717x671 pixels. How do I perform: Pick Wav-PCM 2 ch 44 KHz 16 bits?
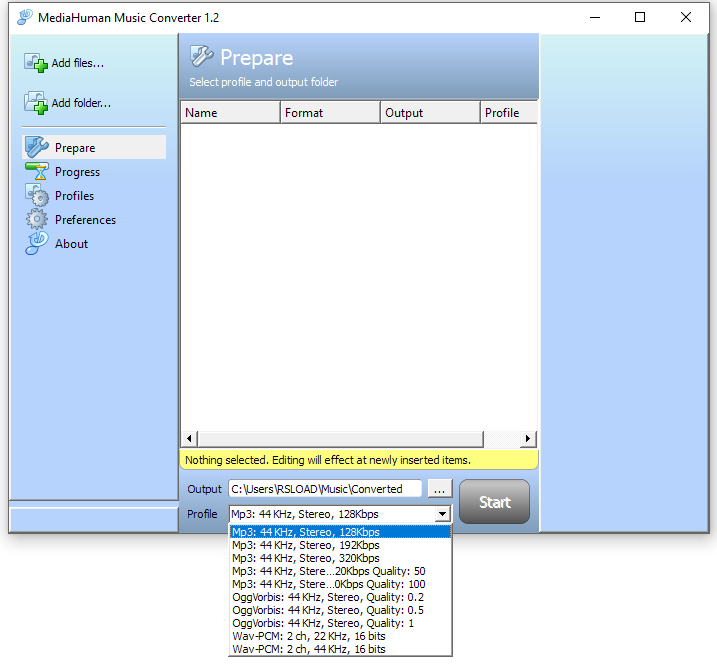coord(340,649)
